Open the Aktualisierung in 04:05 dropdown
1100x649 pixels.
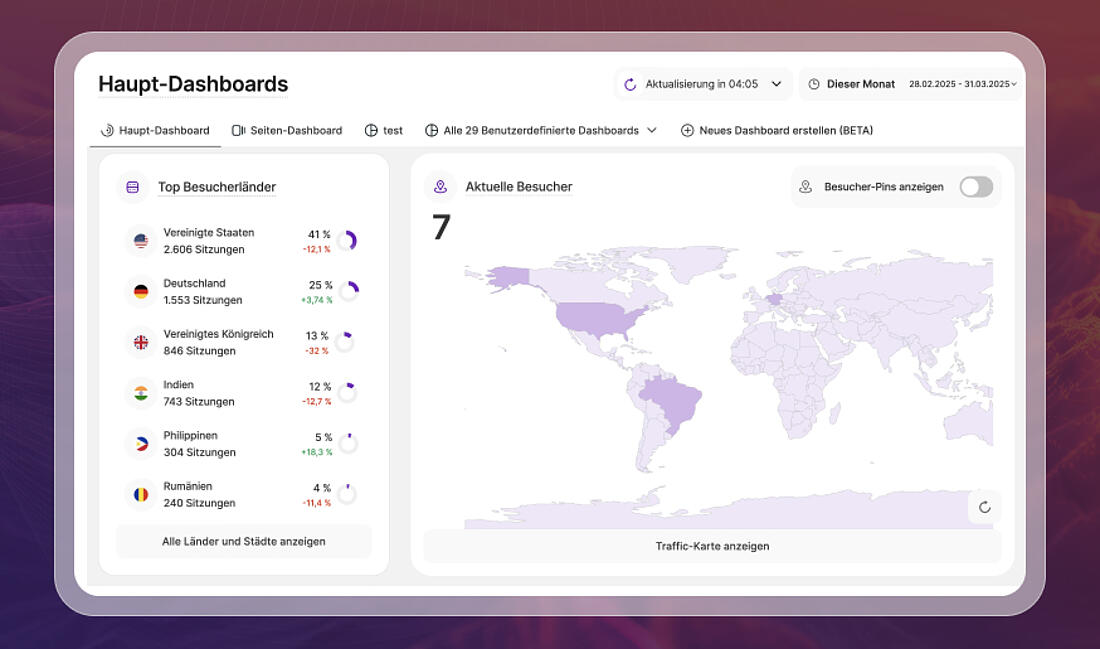(x=704, y=84)
